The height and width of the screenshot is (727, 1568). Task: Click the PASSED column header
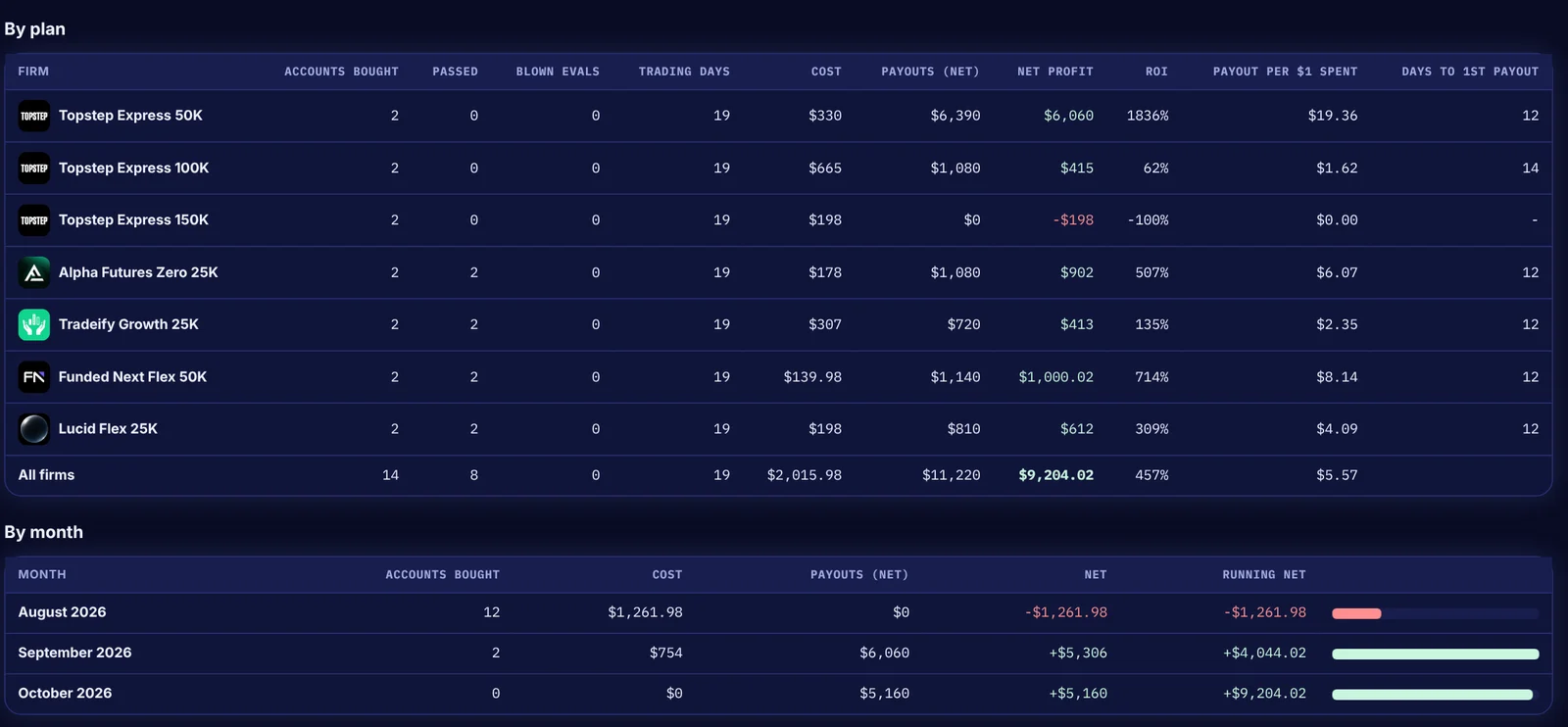coord(455,72)
